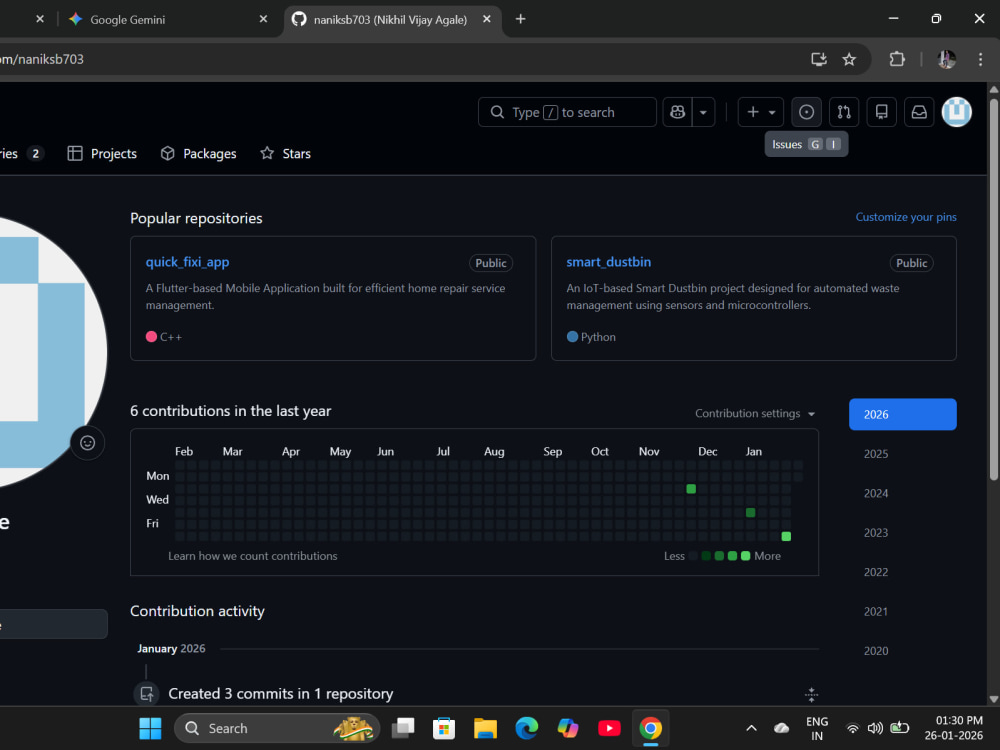Open the OneDrive cloud tray icon

coord(781,728)
